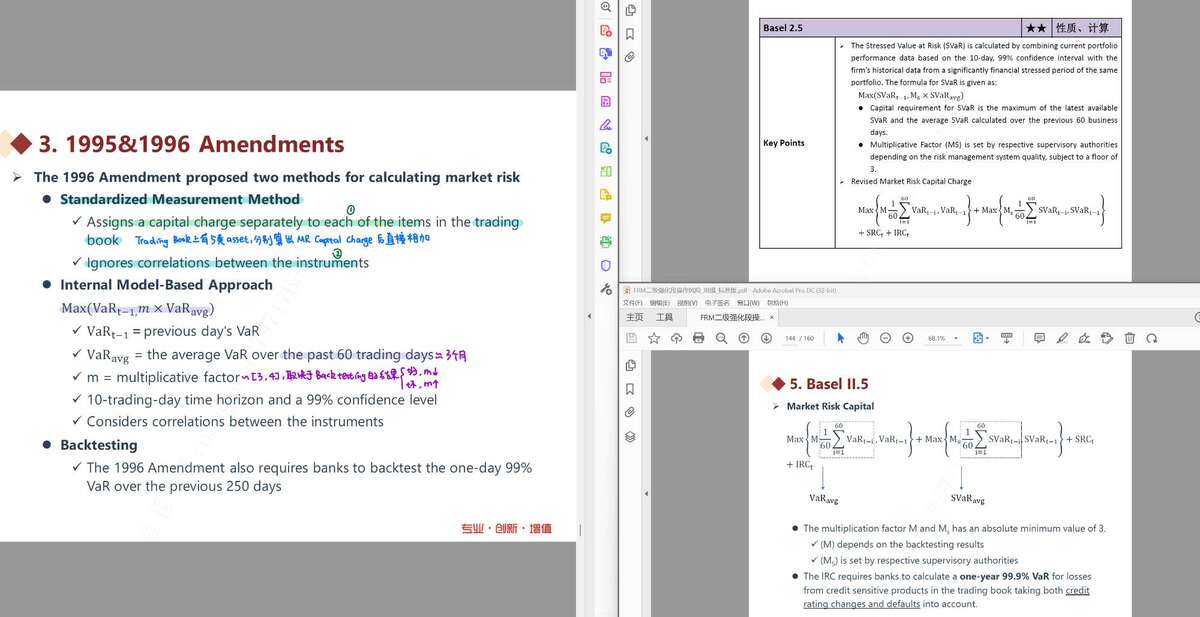
Task: Click the Acrobat Pro DC window title bar
Action: point(909,290)
